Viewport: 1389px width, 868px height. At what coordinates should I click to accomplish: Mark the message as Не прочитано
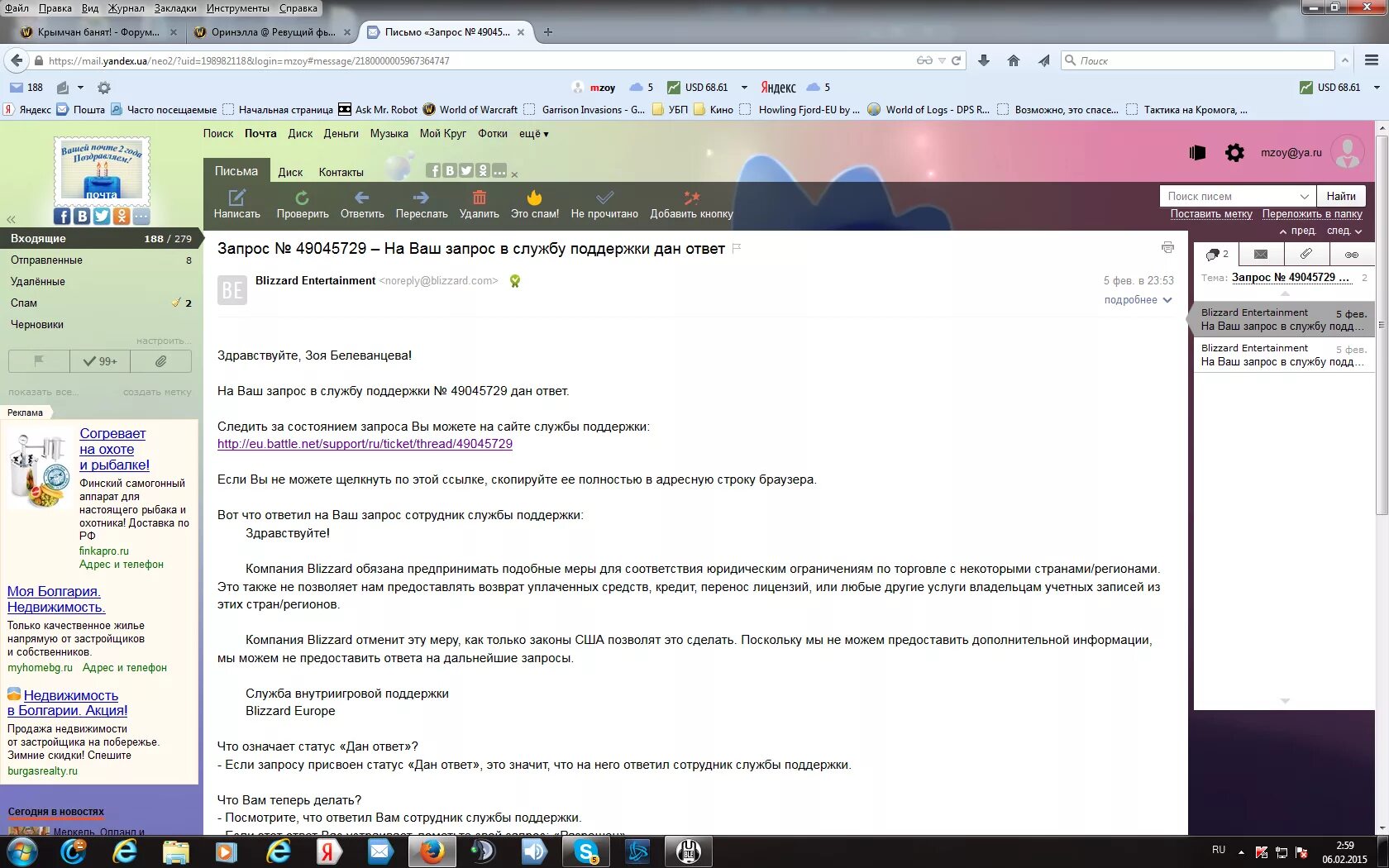(604, 204)
